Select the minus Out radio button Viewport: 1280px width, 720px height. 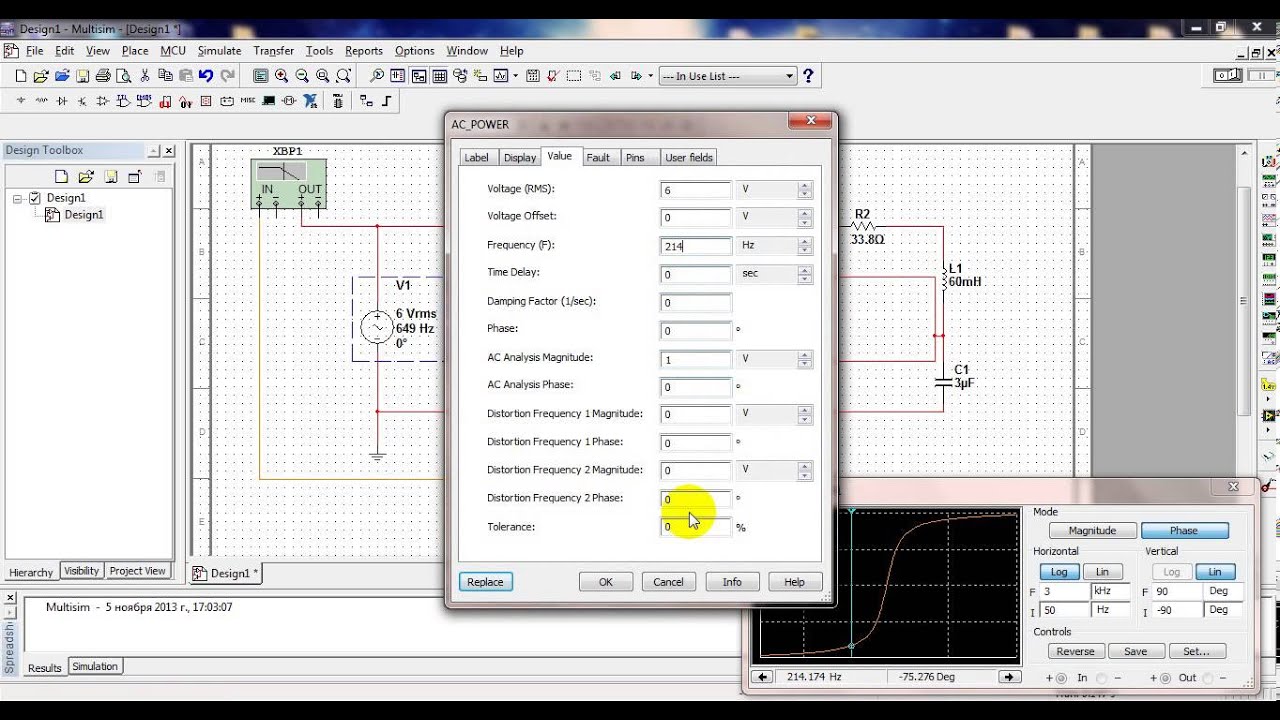tap(1208, 678)
